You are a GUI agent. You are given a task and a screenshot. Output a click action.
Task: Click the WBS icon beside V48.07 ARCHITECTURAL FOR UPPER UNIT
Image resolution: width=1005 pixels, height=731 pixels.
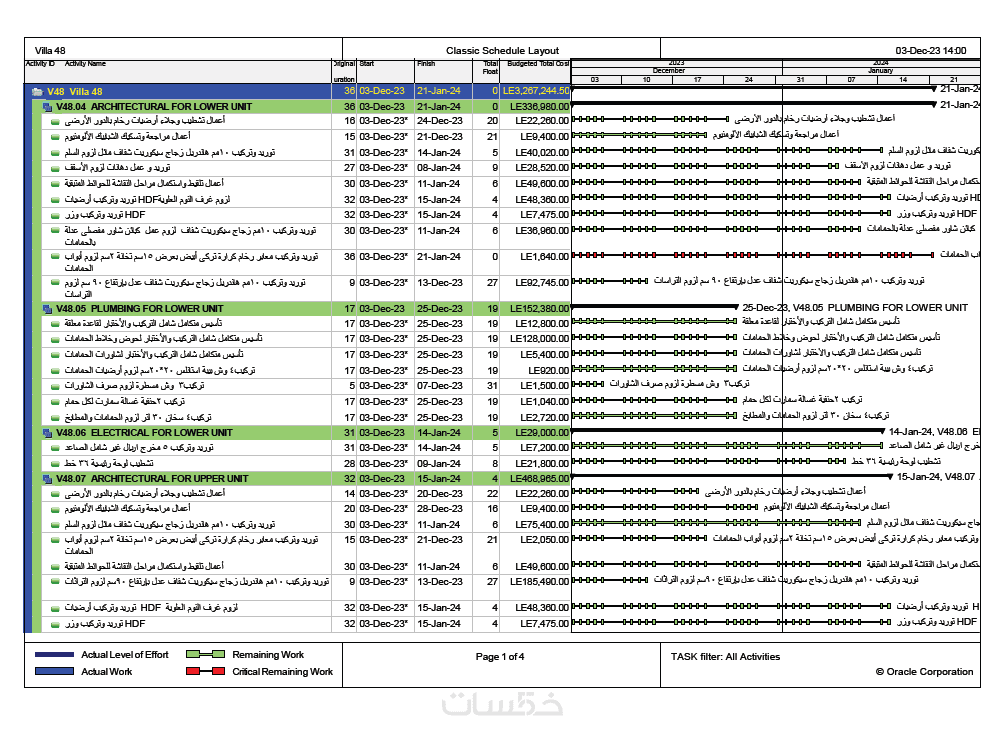coord(47,479)
